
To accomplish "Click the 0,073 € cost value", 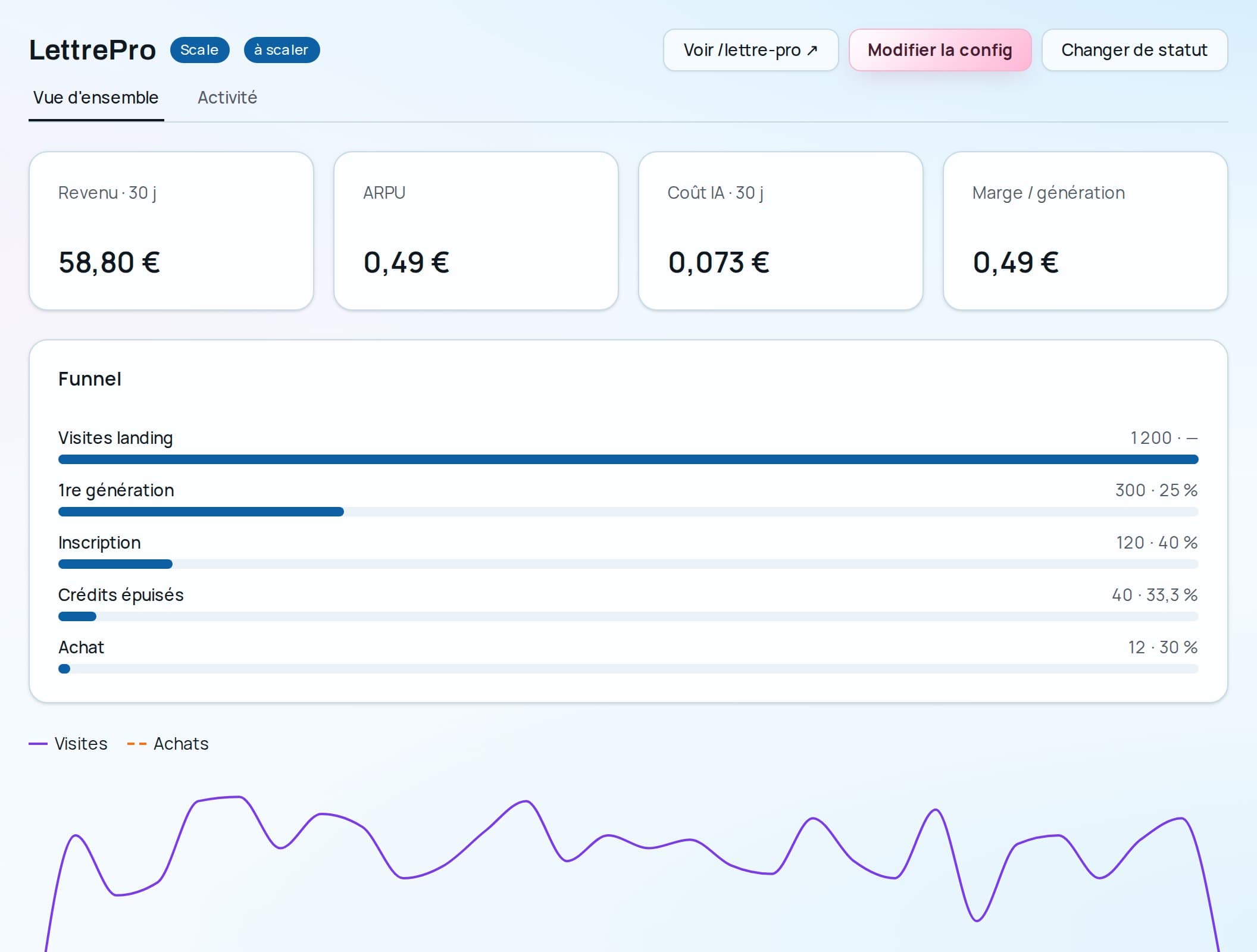I will point(719,262).
